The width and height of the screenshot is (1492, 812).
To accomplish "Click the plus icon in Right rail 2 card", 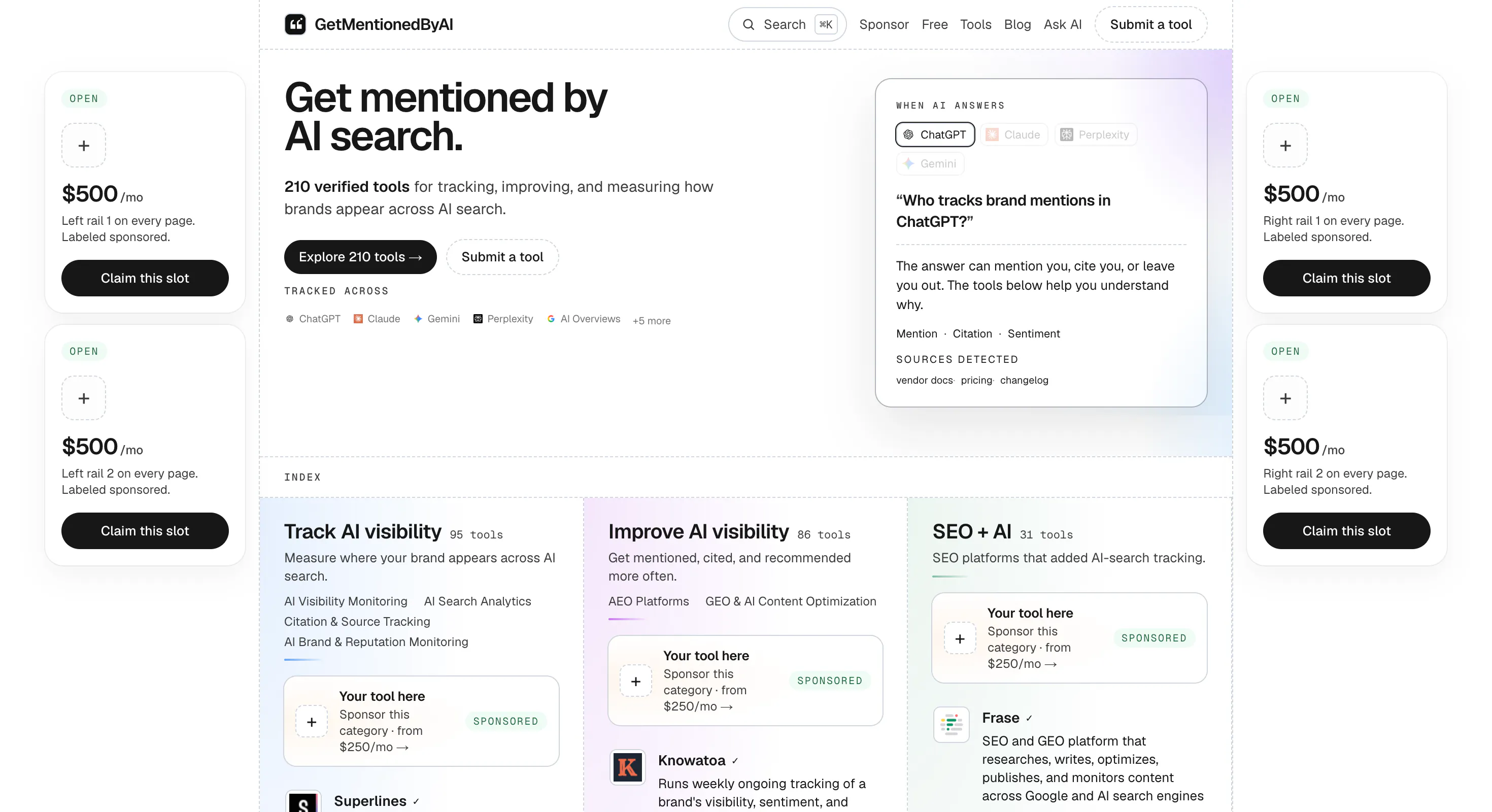I will click(x=1285, y=398).
